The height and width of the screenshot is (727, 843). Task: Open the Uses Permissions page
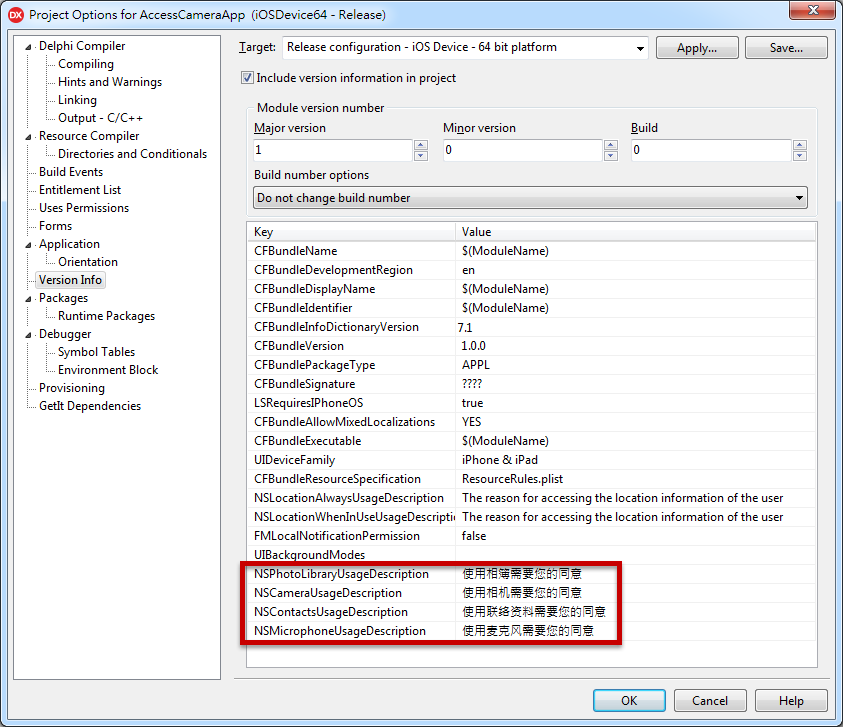84,208
